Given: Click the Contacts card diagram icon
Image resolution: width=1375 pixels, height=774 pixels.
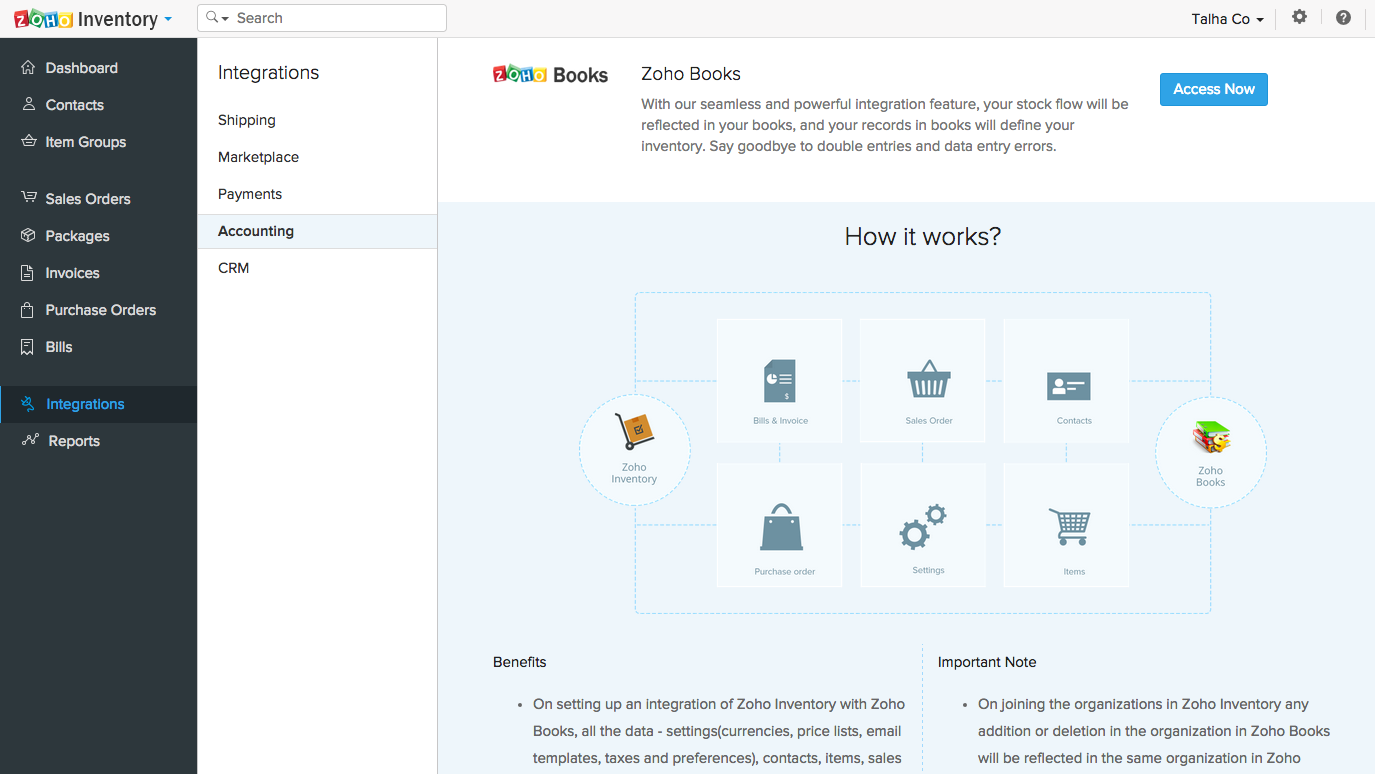Looking at the screenshot, I should pos(1068,385).
